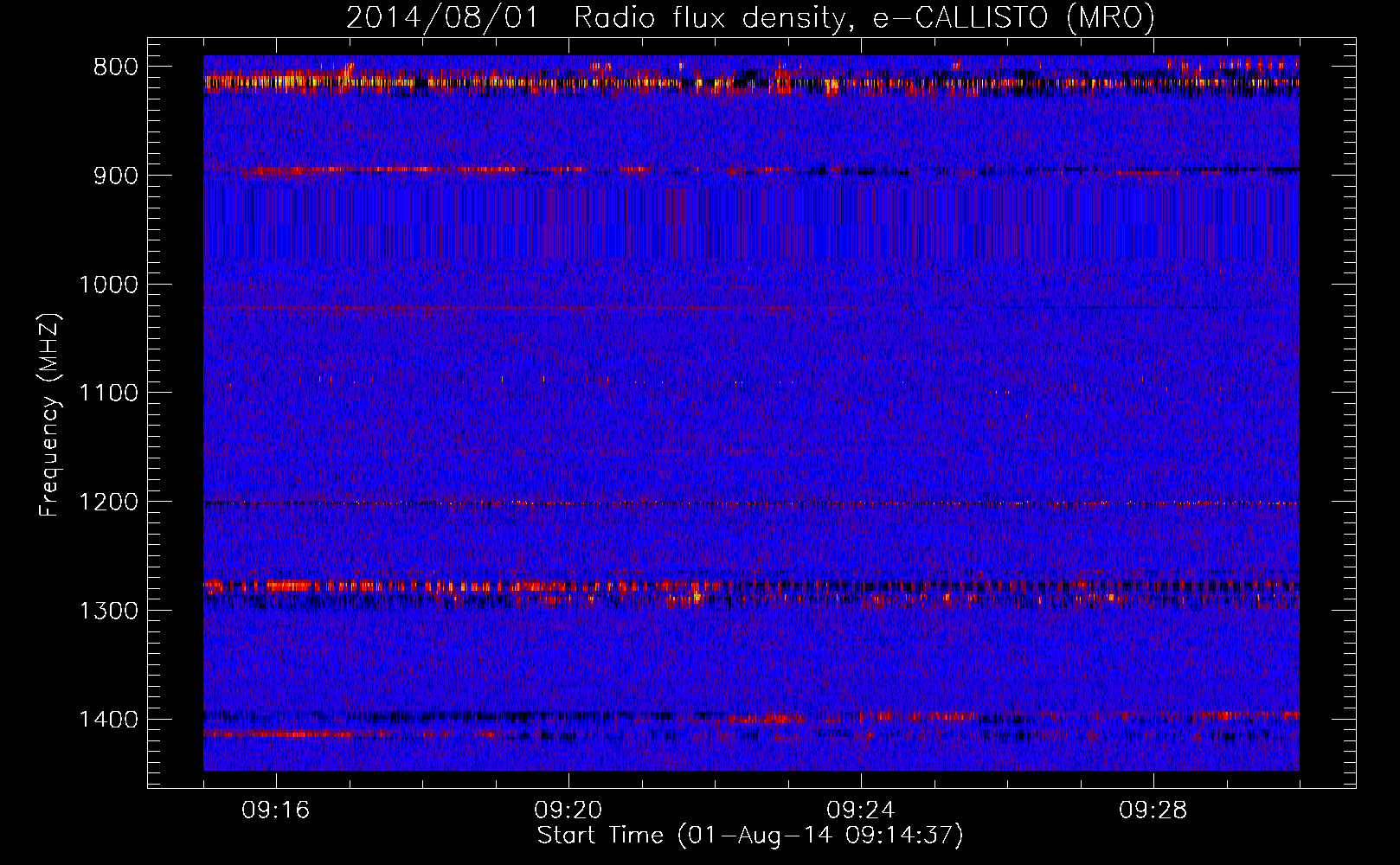This screenshot has height=865, width=1400.
Task: Click the '09:28' time axis label
Action: pyautogui.click(x=1153, y=811)
